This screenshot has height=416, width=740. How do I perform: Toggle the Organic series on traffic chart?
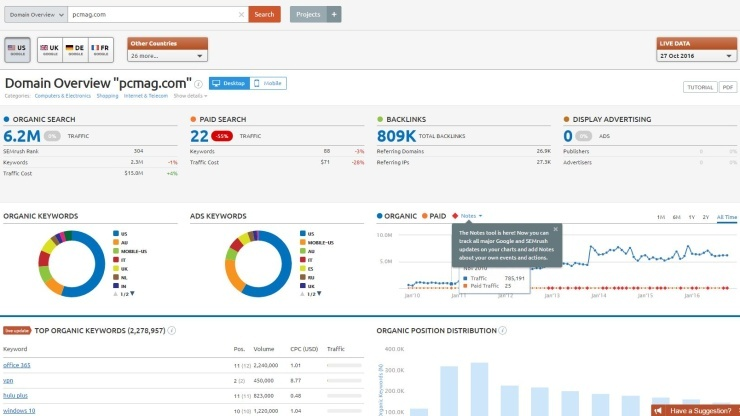coord(397,216)
